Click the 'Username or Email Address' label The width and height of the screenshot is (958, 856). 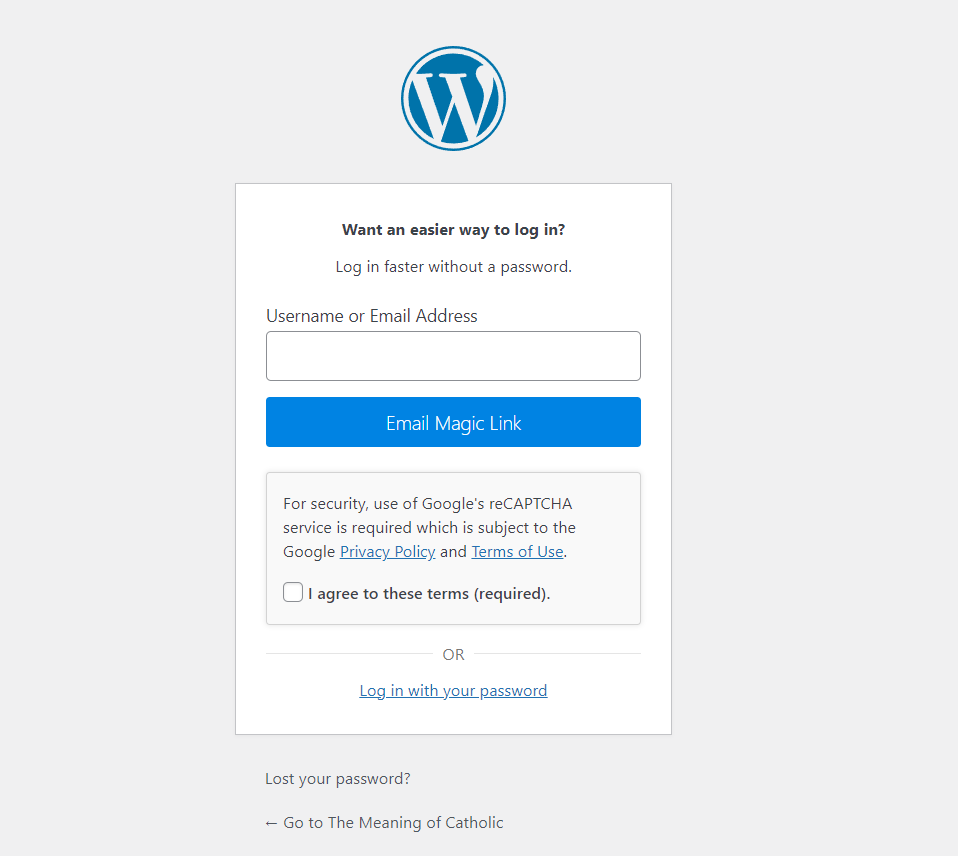click(x=371, y=316)
